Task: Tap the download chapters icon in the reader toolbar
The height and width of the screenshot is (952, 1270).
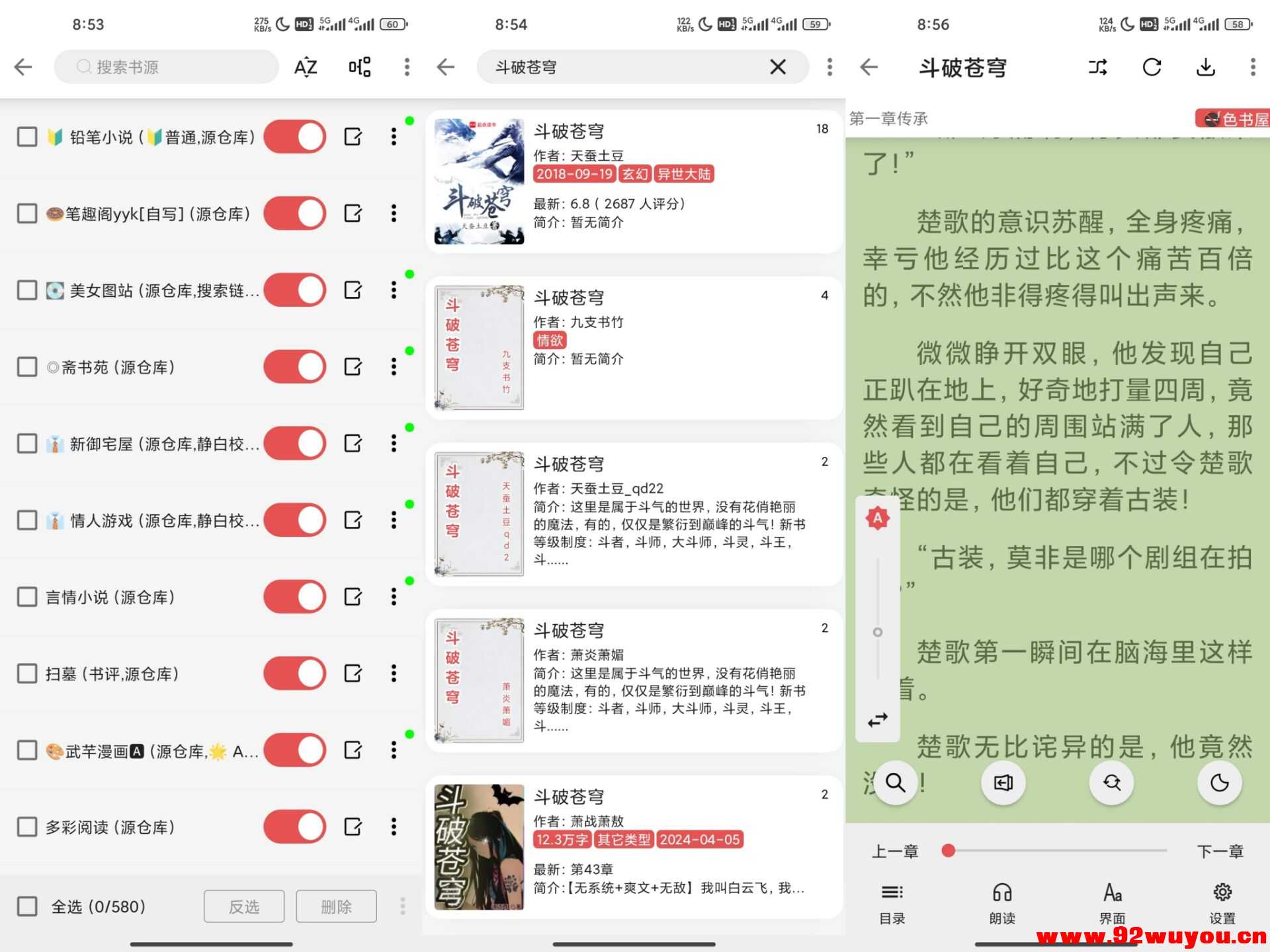Action: coord(1206,67)
